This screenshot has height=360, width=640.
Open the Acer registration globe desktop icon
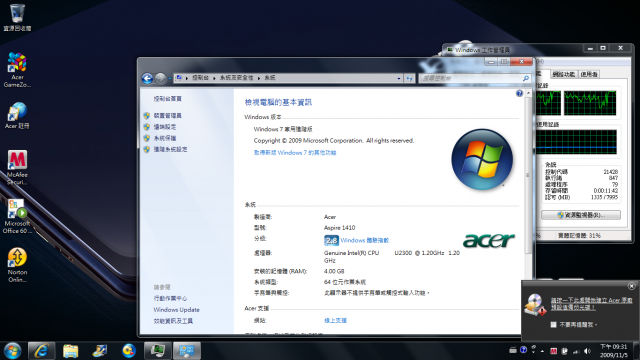pyautogui.click(x=17, y=116)
